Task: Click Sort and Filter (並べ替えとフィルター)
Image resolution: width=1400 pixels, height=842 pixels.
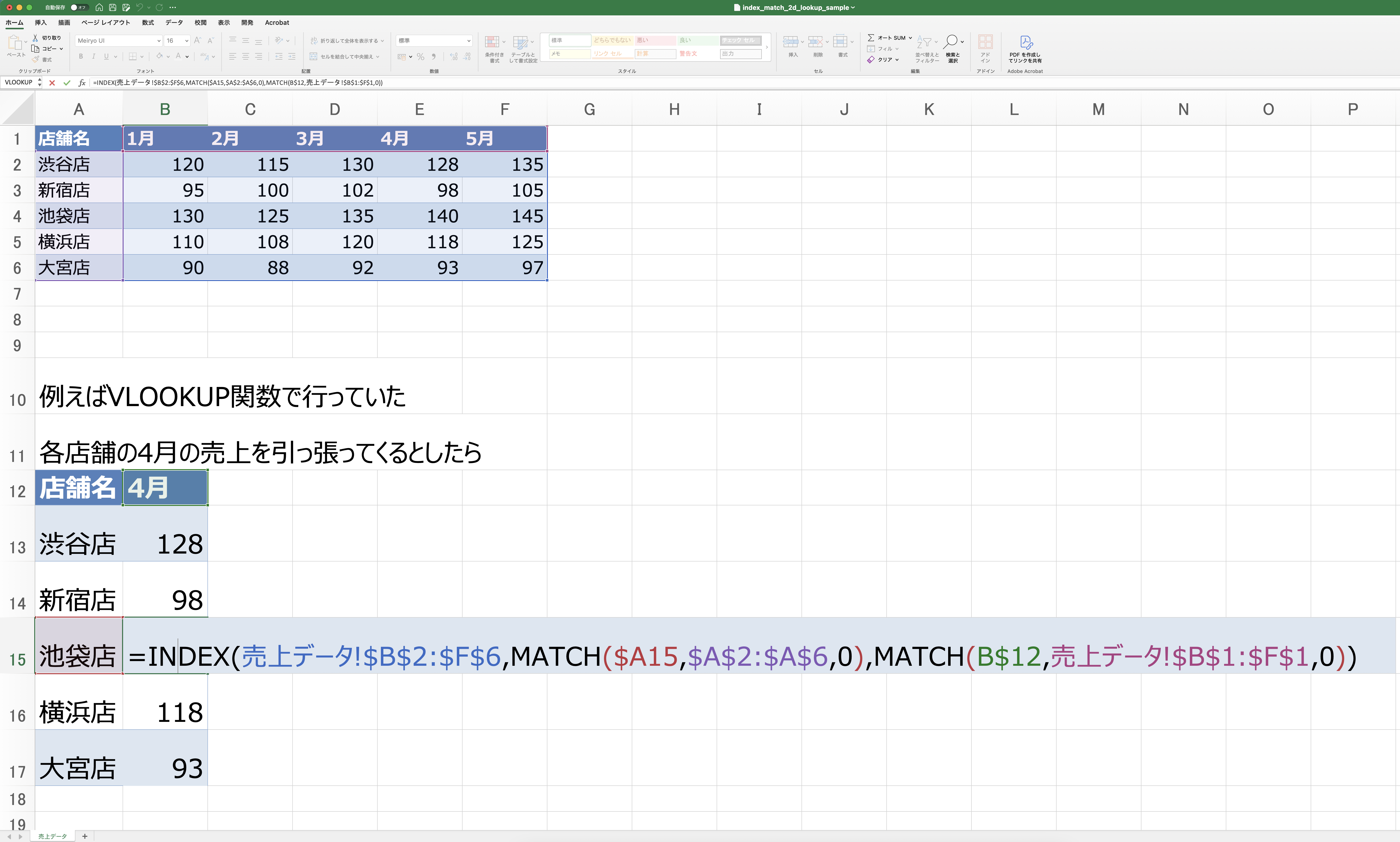Action: (x=927, y=49)
